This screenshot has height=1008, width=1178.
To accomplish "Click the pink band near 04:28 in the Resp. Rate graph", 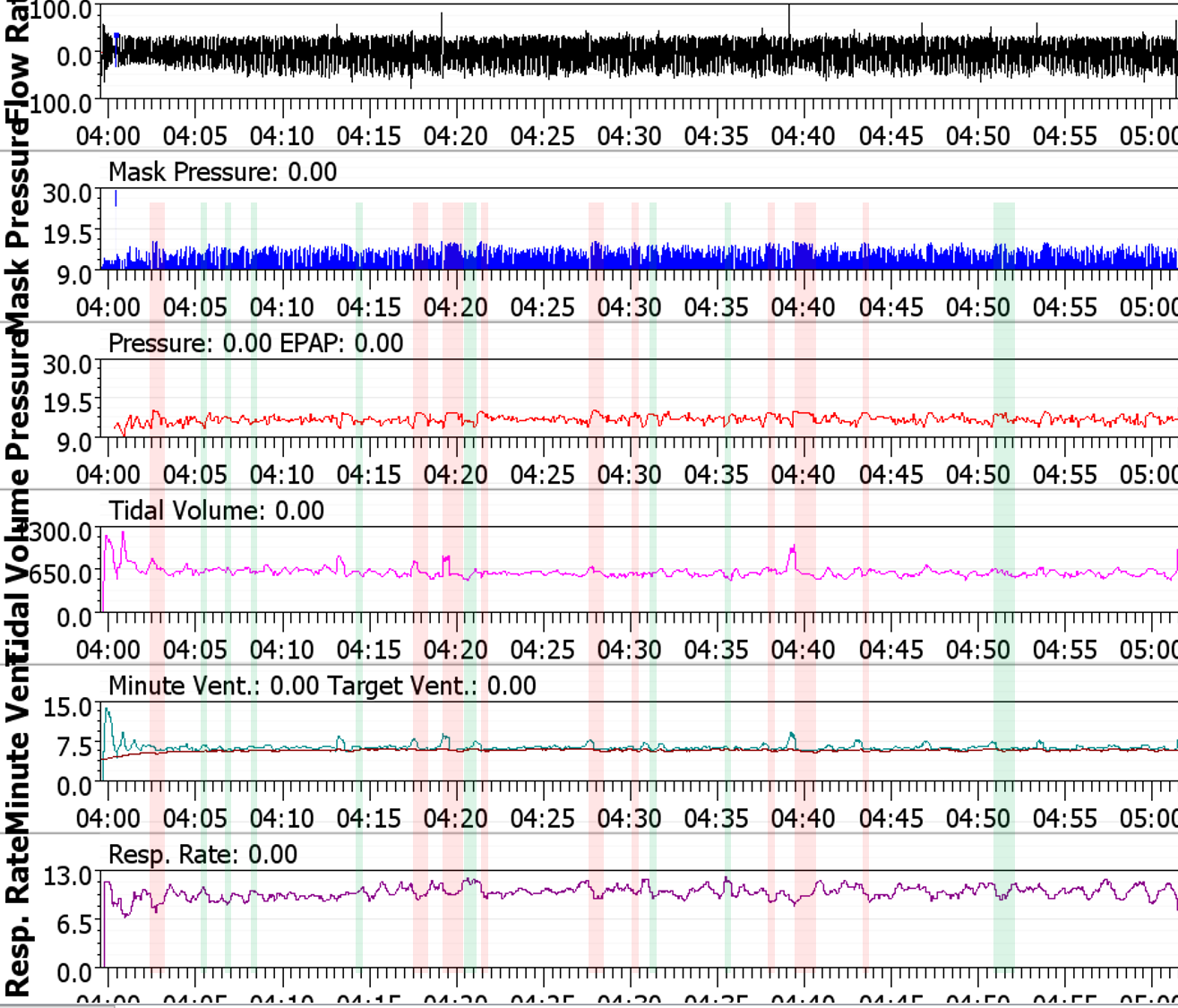I will pos(596,923).
